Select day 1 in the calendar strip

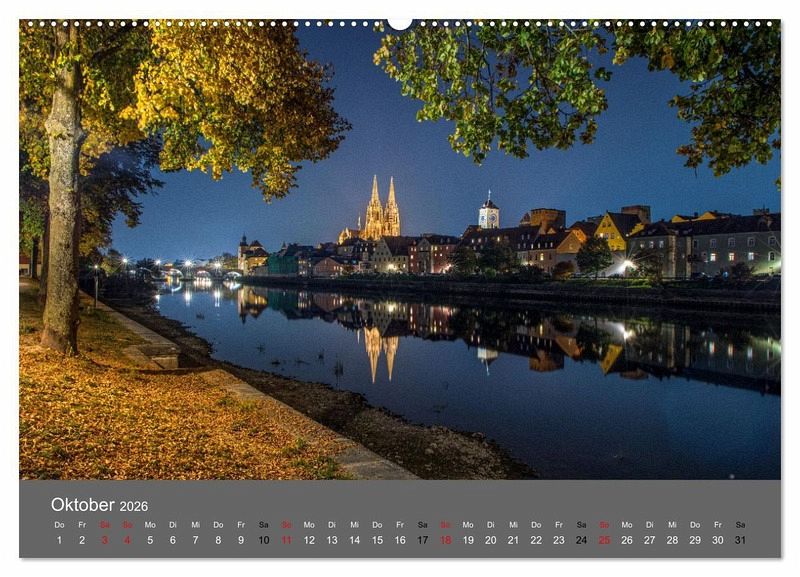point(59,540)
